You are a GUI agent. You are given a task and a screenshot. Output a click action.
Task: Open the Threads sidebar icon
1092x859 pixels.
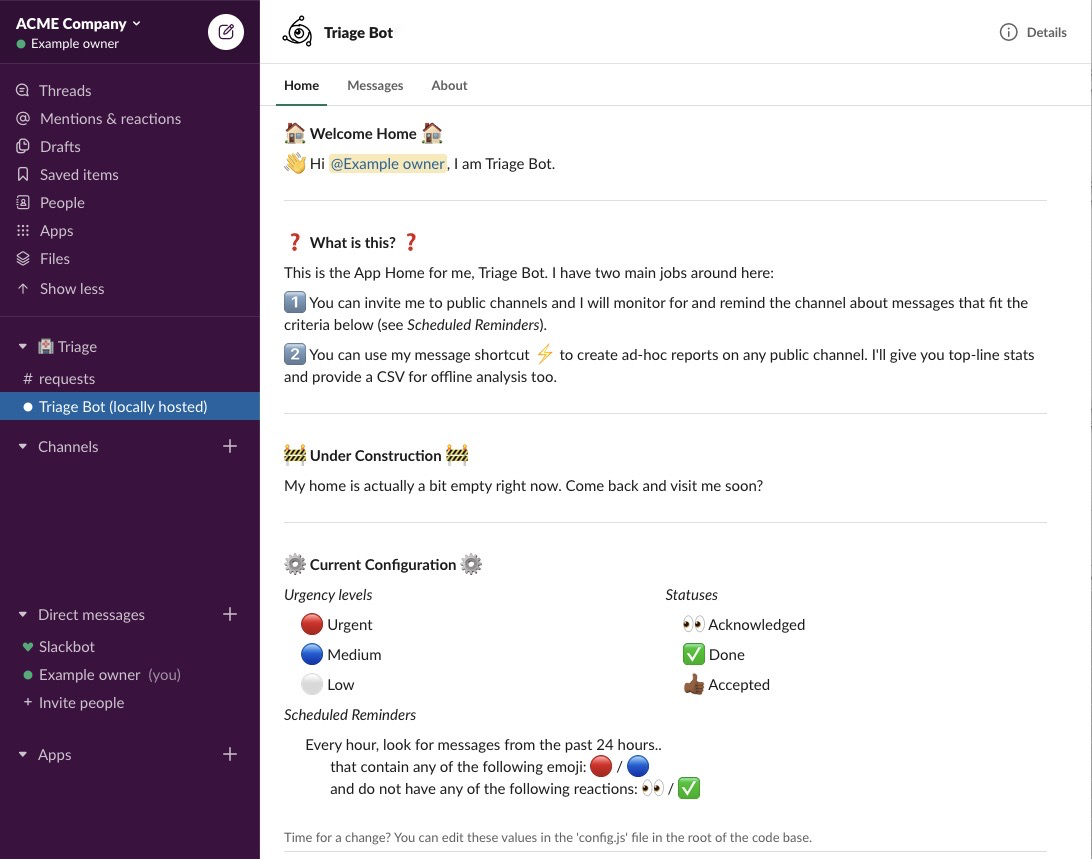tap(23, 91)
